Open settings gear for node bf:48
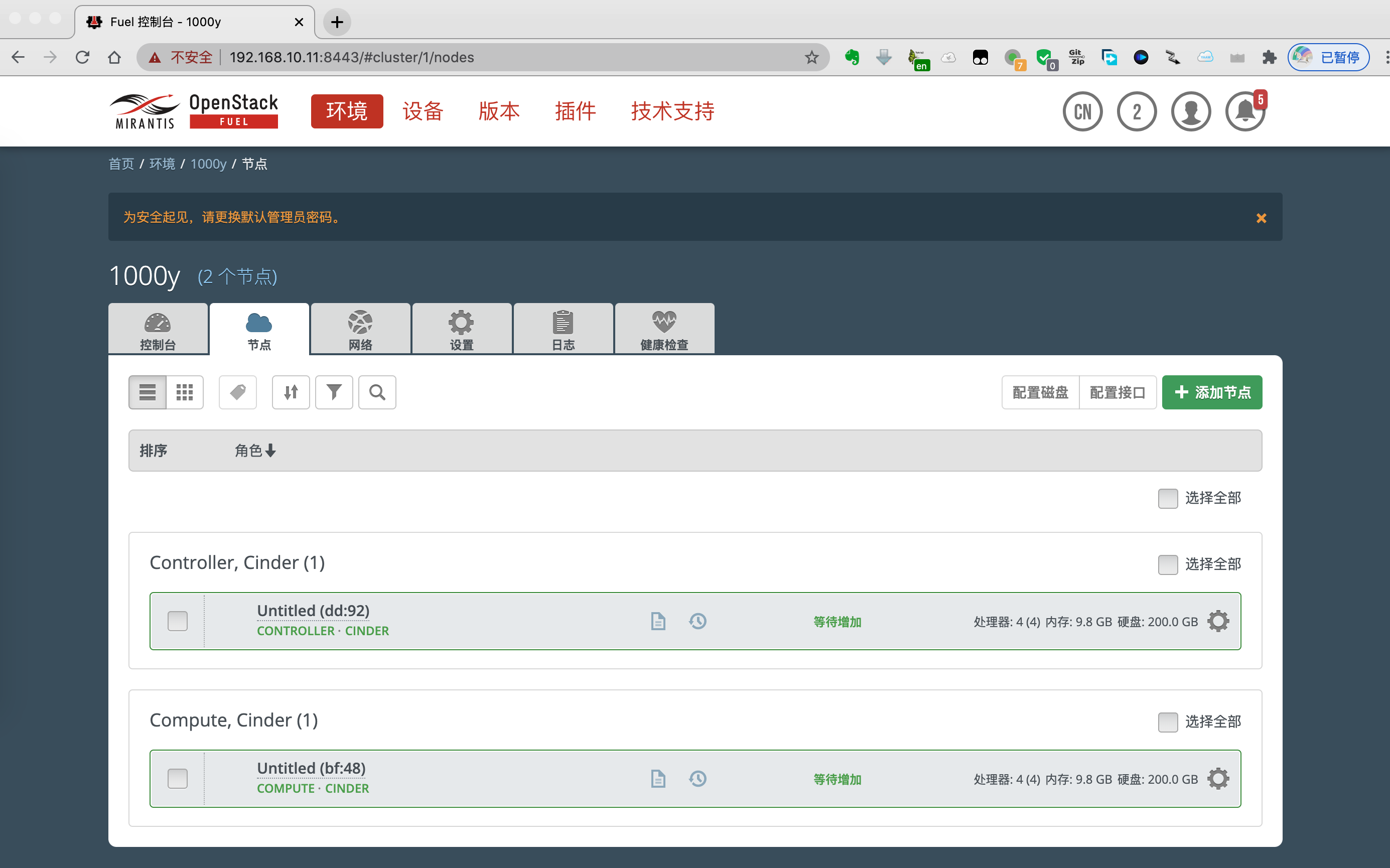1390x868 pixels. coord(1218,779)
